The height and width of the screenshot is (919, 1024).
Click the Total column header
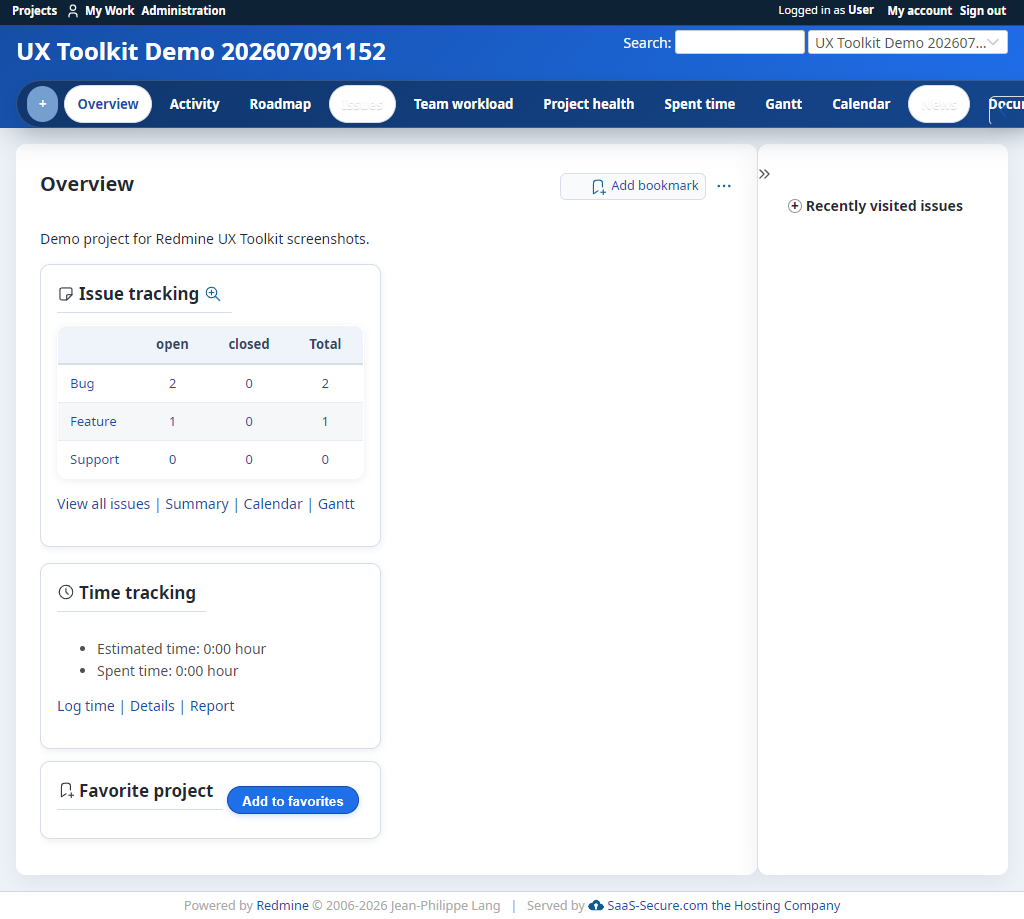[325, 344]
